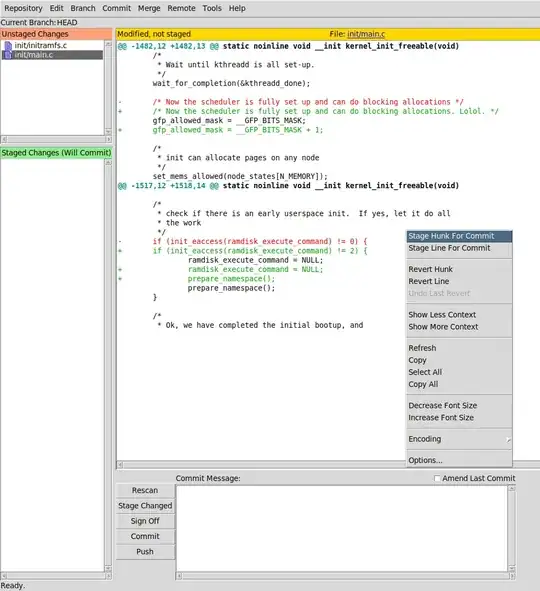The height and width of the screenshot is (591, 540).
Task: Click the Rescan button
Action: tap(145, 490)
